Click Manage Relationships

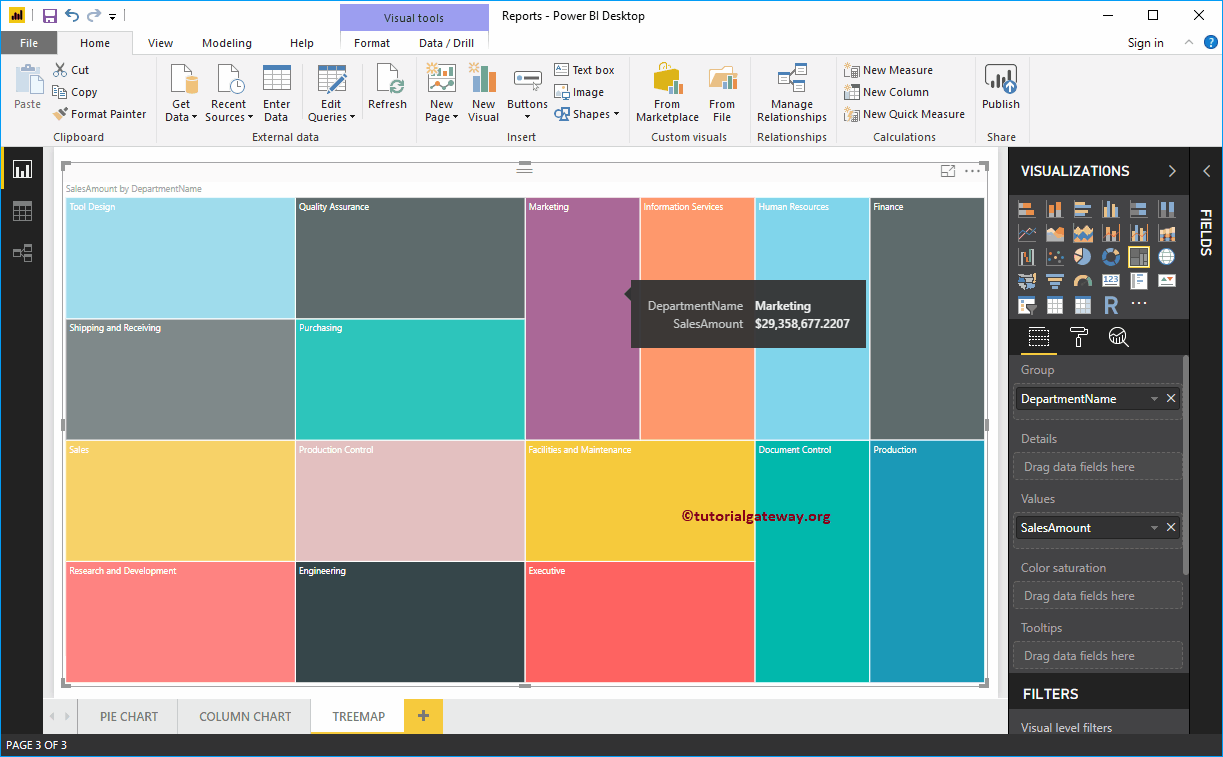click(x=792, y=93)
